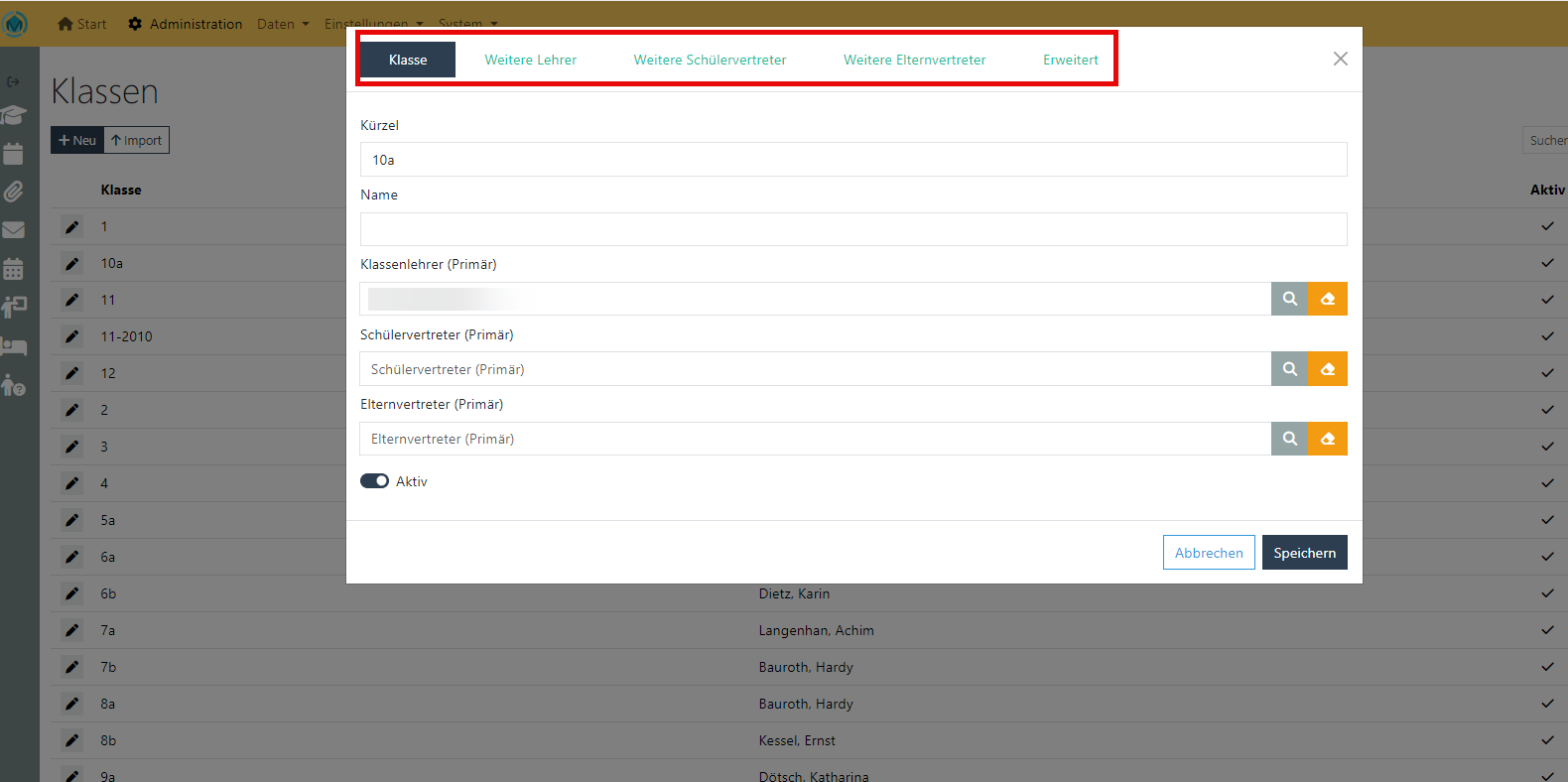Viewport: 1568px width, 782px height.
Task: Edit class 7b with pencil icon
Action: click(71, 668)
